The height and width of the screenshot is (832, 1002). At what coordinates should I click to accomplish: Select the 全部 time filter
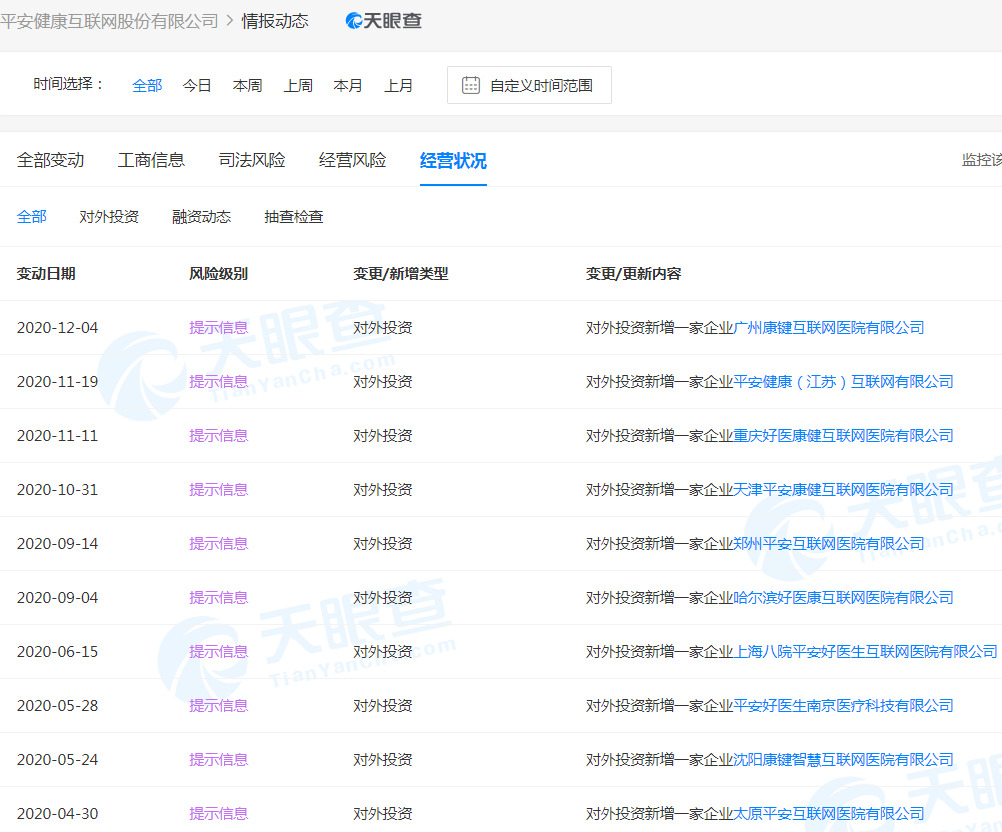pos(147,85)
